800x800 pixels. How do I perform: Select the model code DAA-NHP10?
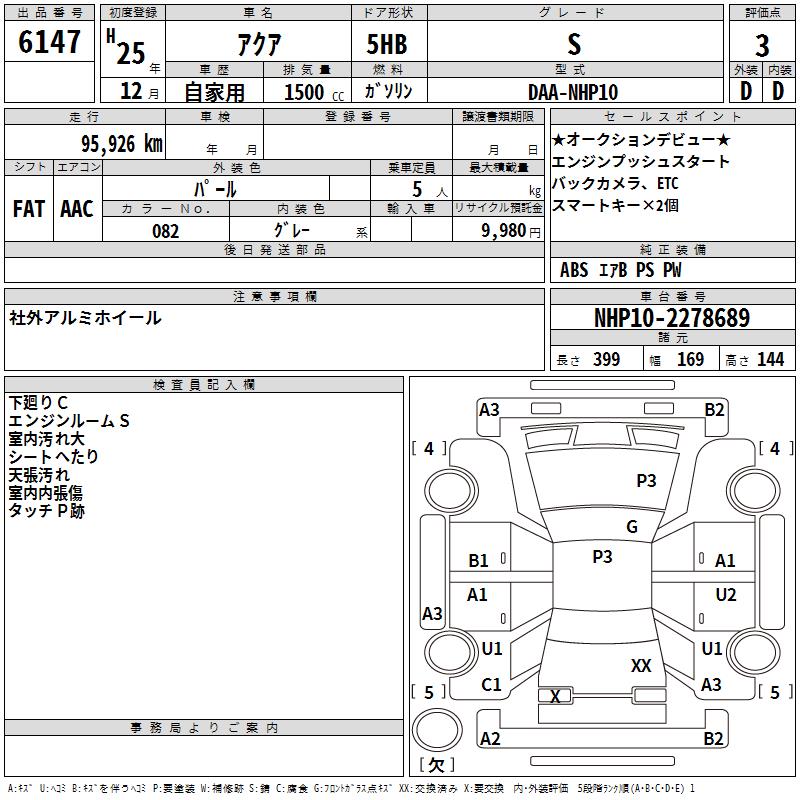tap(573, 92)
